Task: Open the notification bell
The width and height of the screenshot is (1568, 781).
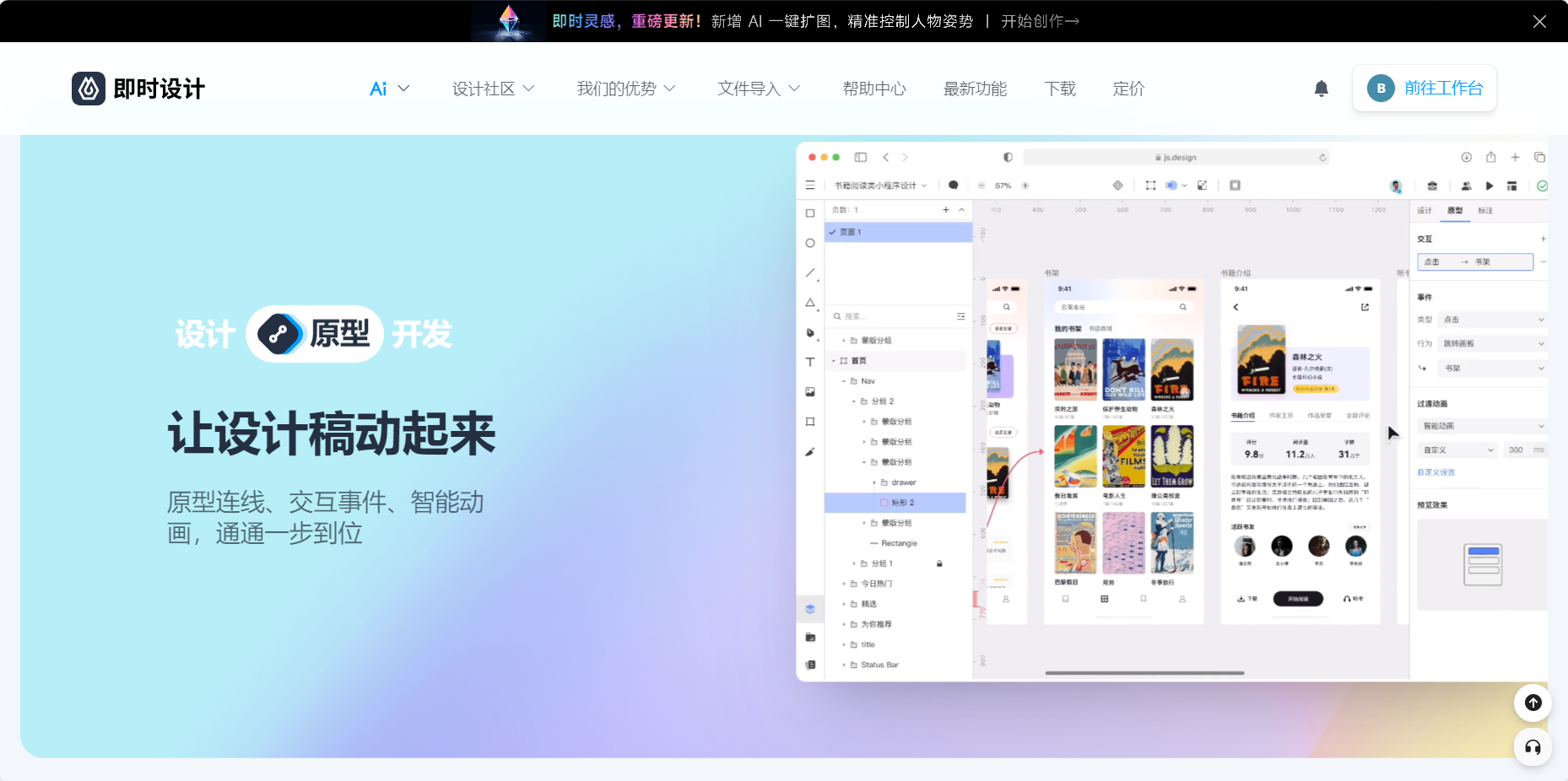Action: tap(1322, 89)
